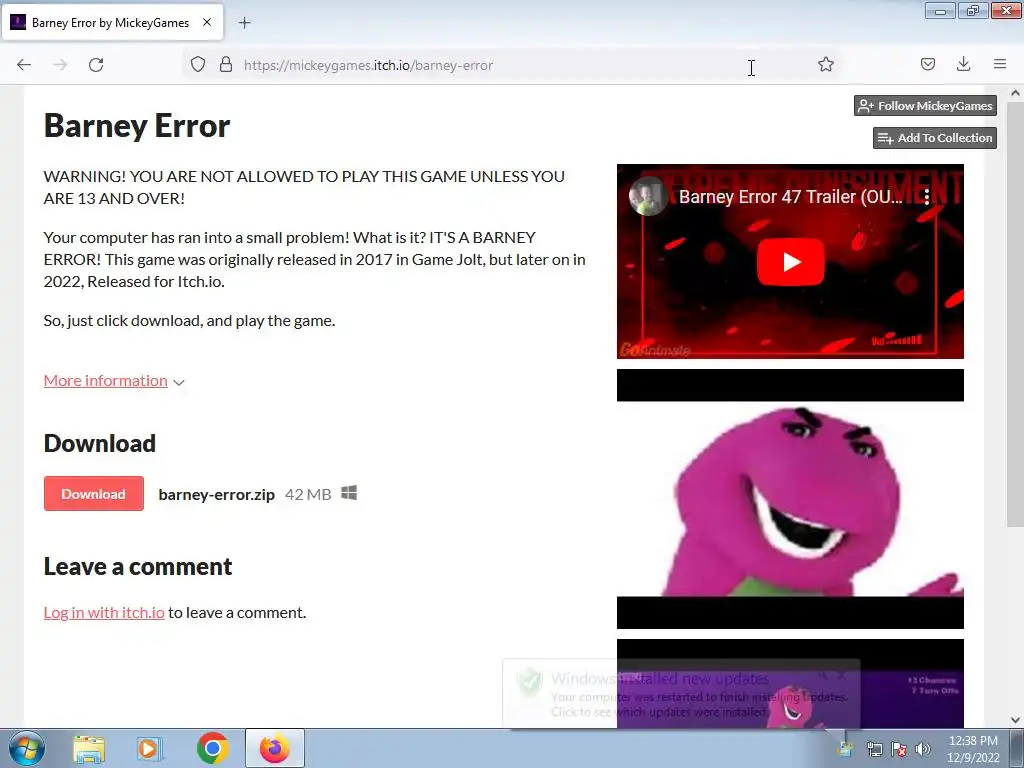Open the Firefox downloads arrow icon

(x=963, y=64)
